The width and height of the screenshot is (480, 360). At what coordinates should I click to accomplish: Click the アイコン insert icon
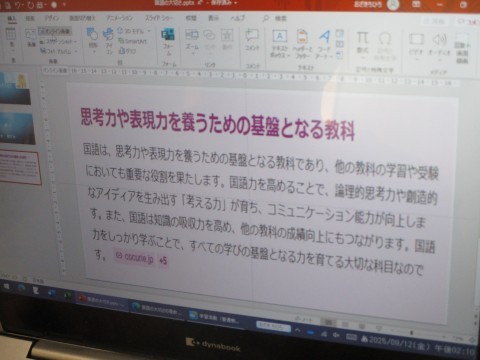click(109, 40)
